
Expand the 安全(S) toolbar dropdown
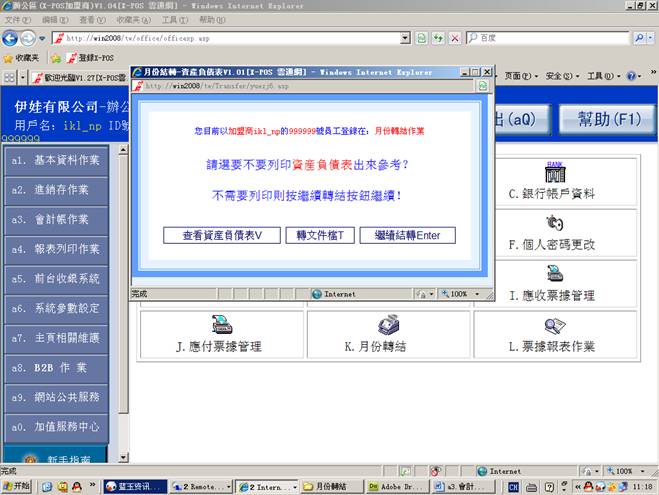[562, 77]
